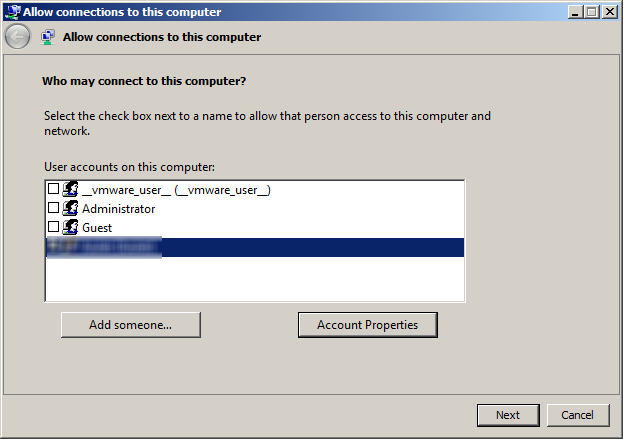Image resolution: width=623 pixels, height=439 pixels.
Task: Tick the Guest account checkbox
Action: (53, 226)
